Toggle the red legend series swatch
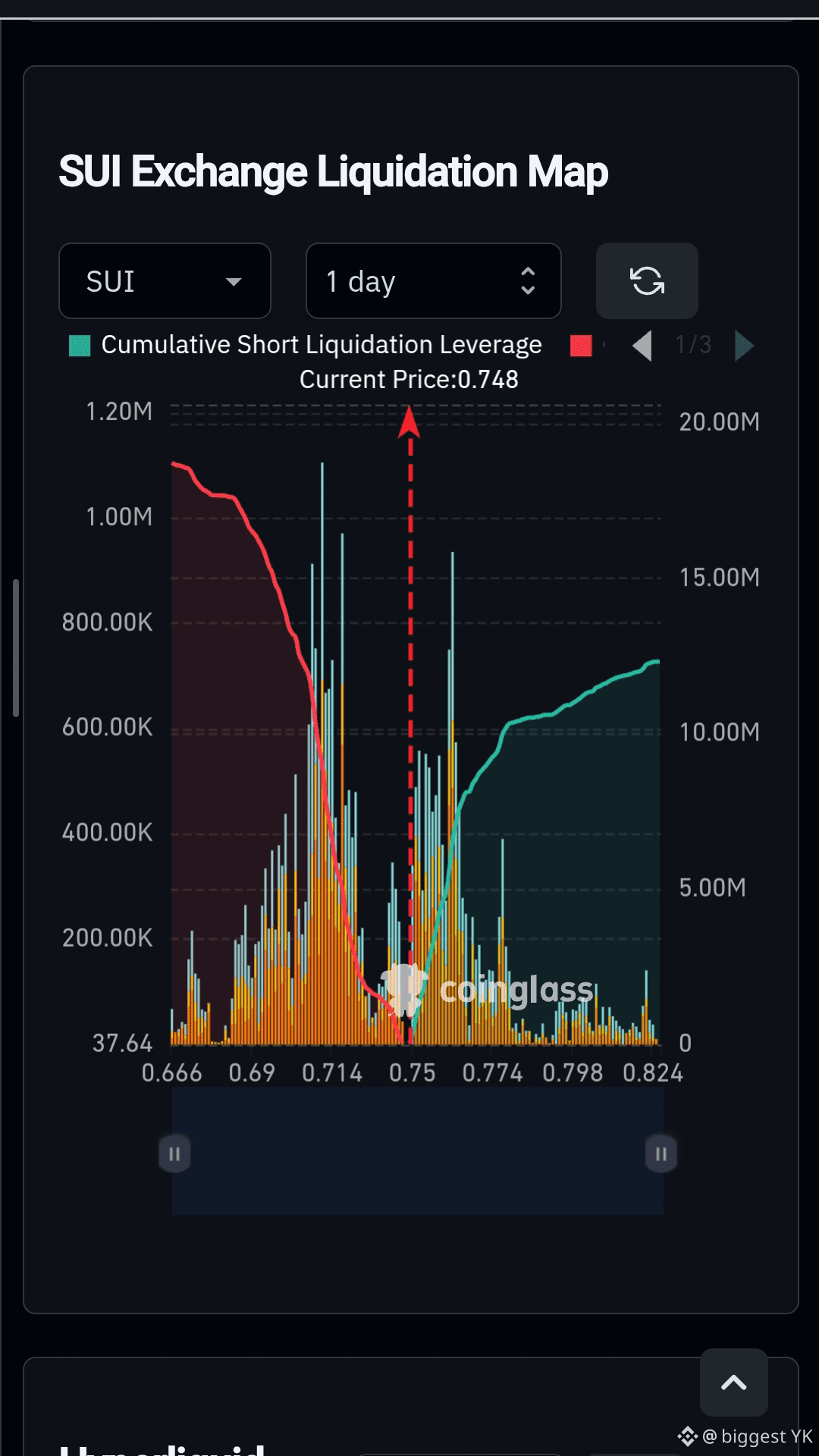Screen dimensions: 819x1456 (x=582, y=346)
